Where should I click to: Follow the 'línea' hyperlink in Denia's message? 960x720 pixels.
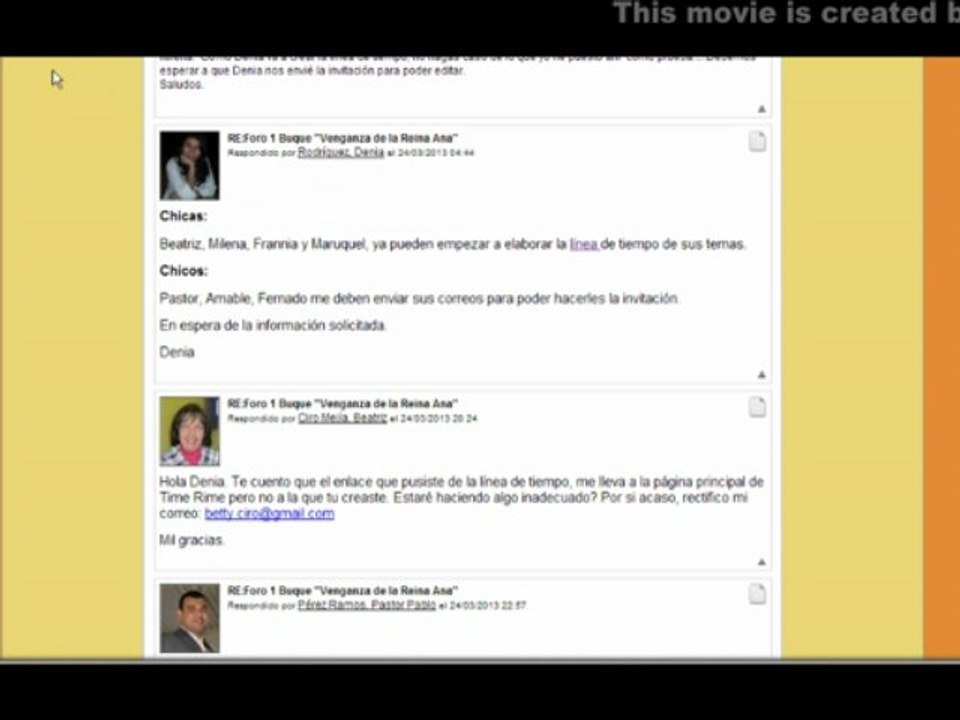pyautogui.click(x=584, y=244)
